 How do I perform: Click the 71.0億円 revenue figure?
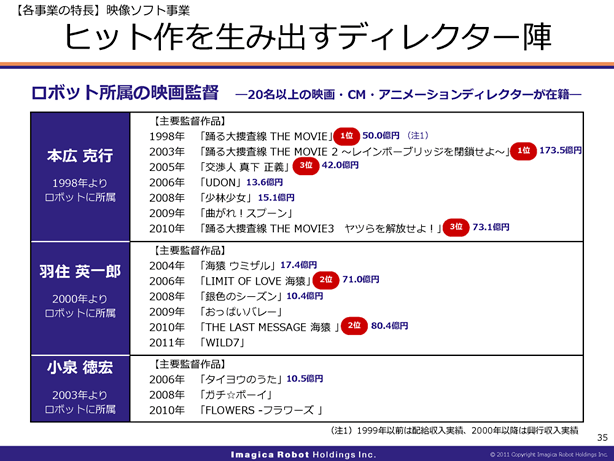[361, 280]
